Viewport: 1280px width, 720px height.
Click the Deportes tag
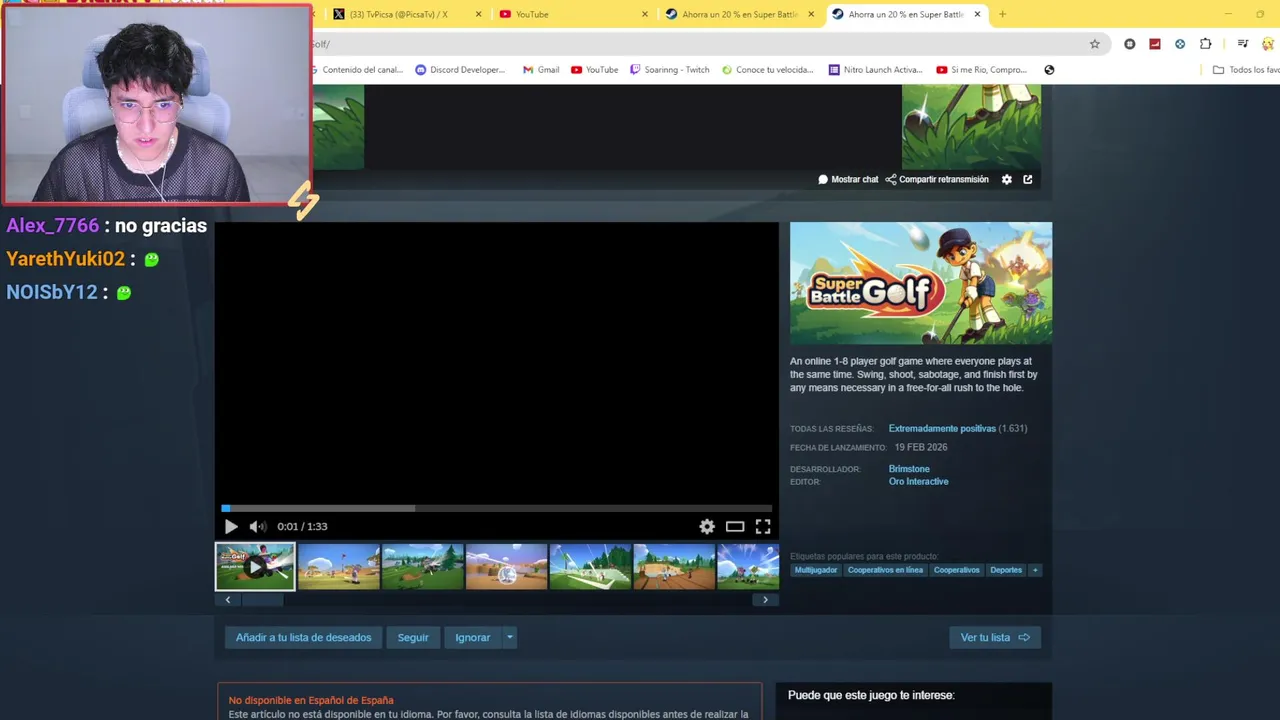click(1006, 570)
